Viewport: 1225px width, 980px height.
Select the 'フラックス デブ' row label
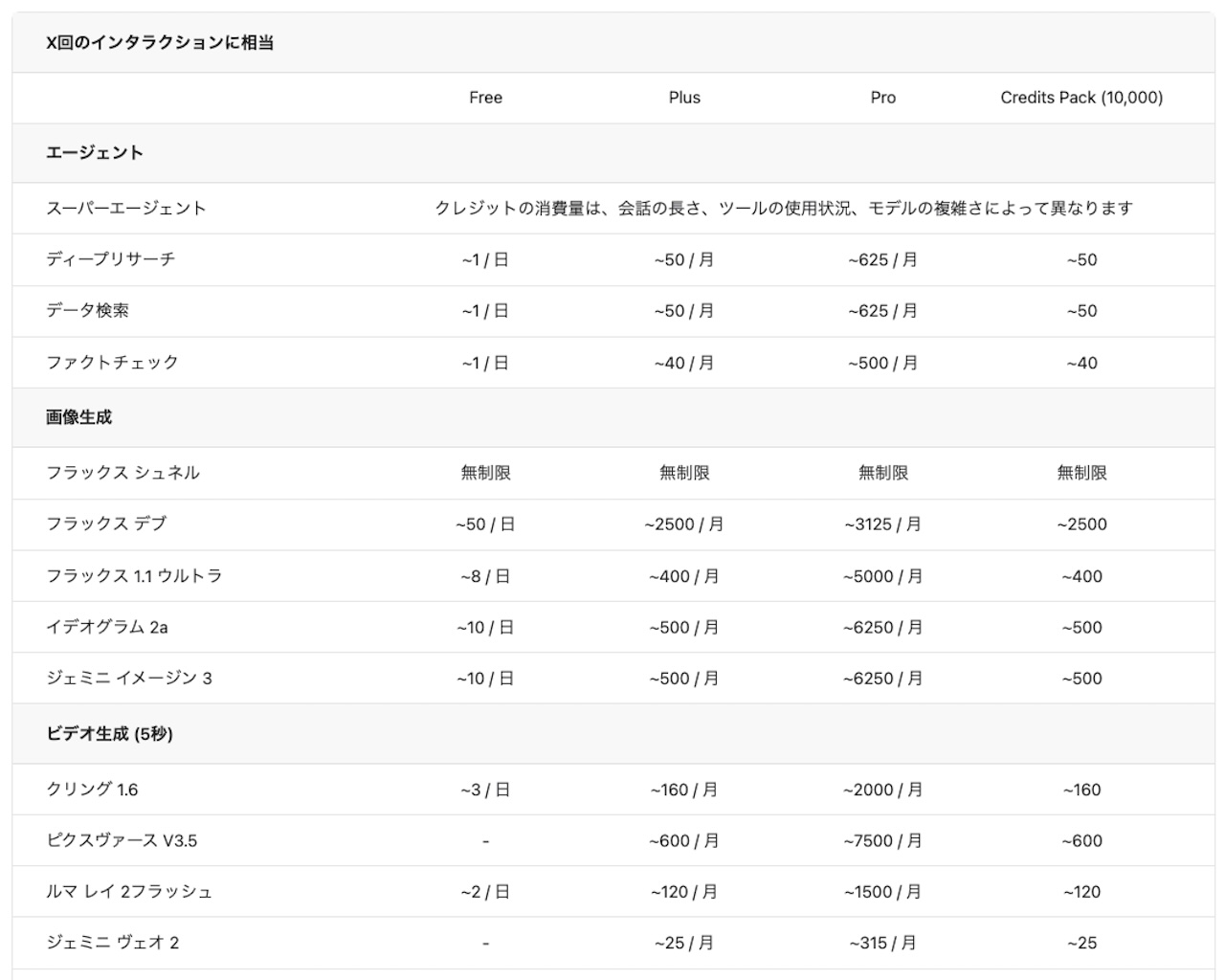click(106, 524)
